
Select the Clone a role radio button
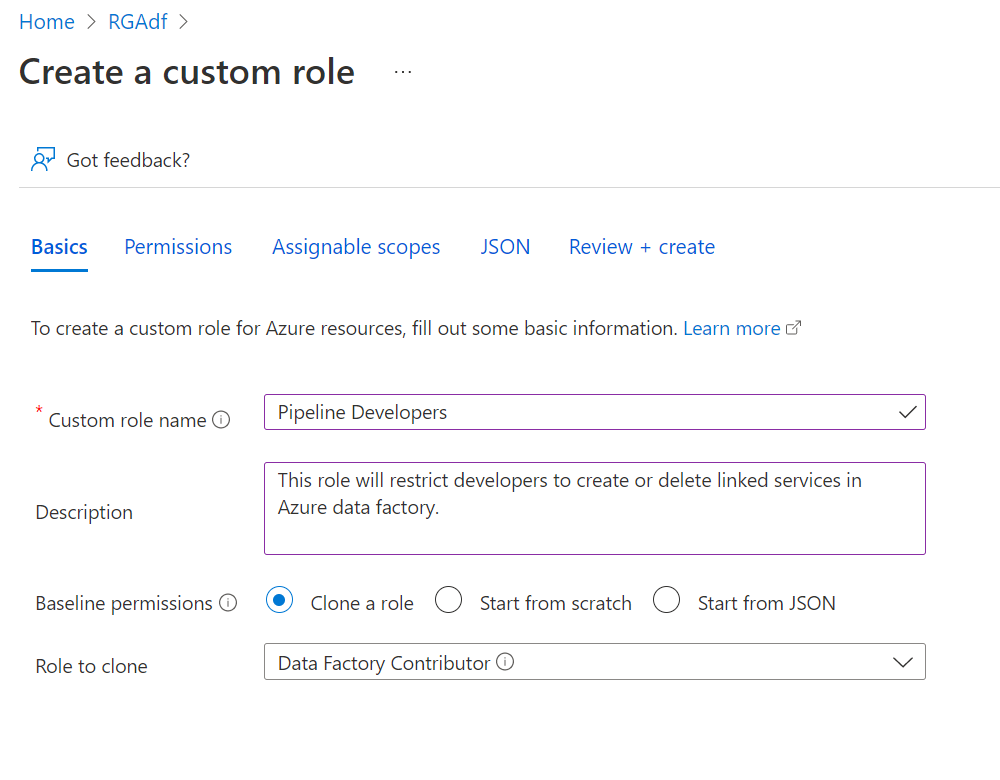click(x=280, y=601)
